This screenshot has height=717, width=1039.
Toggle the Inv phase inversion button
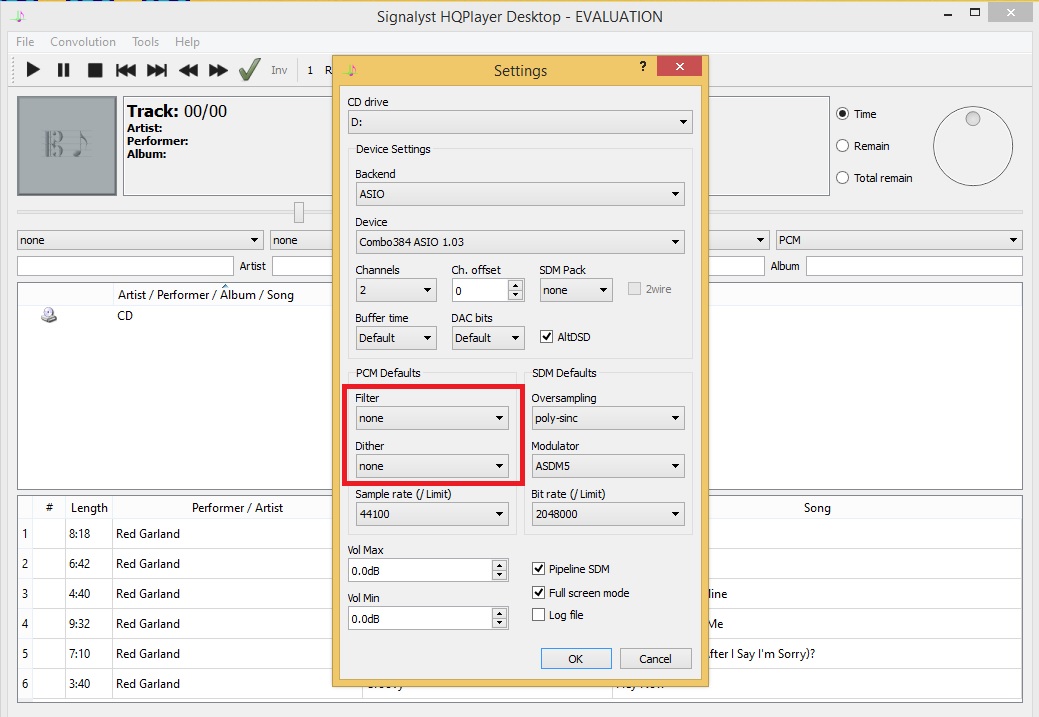[279, 70]
